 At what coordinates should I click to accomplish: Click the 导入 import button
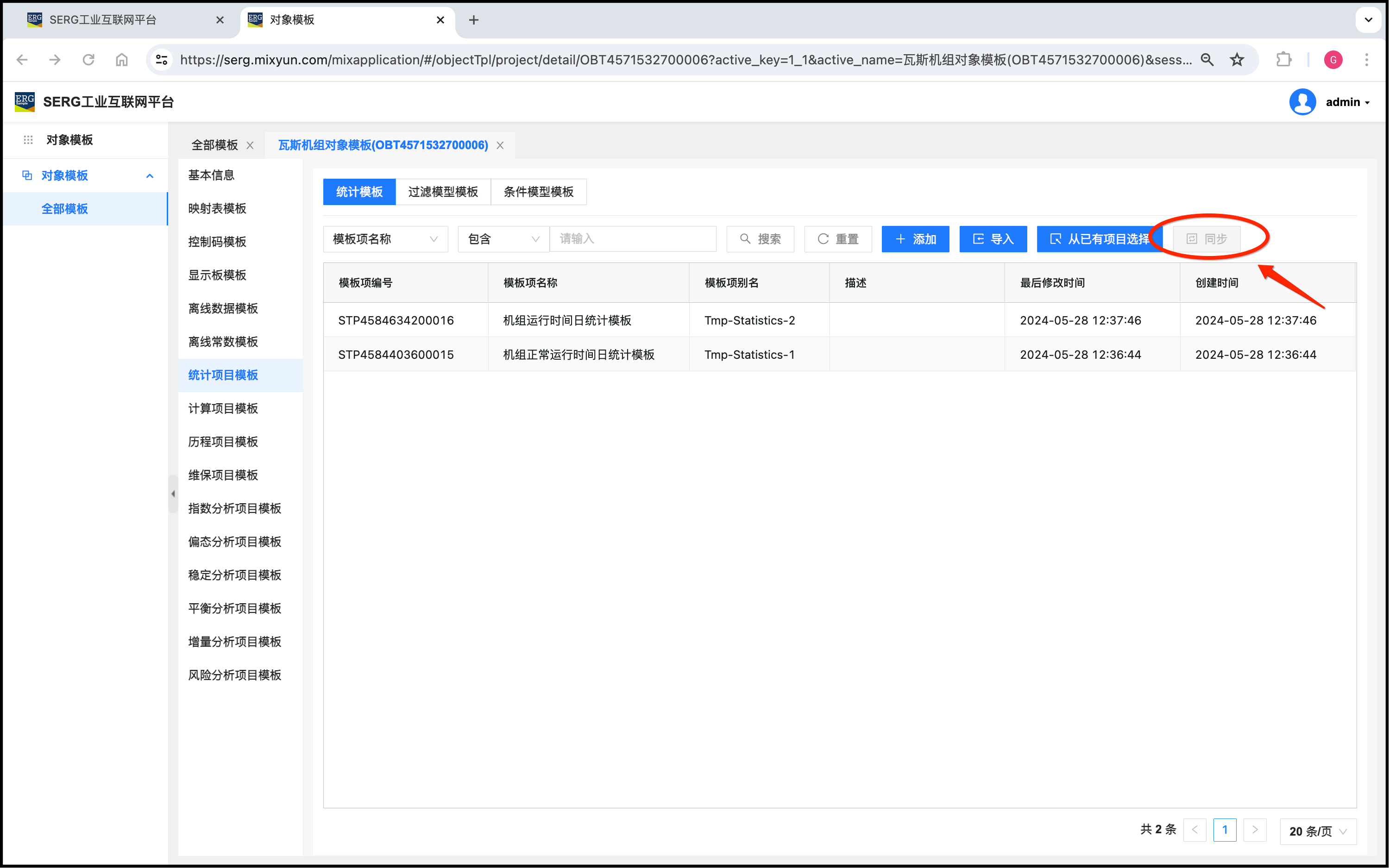(993, 239)
